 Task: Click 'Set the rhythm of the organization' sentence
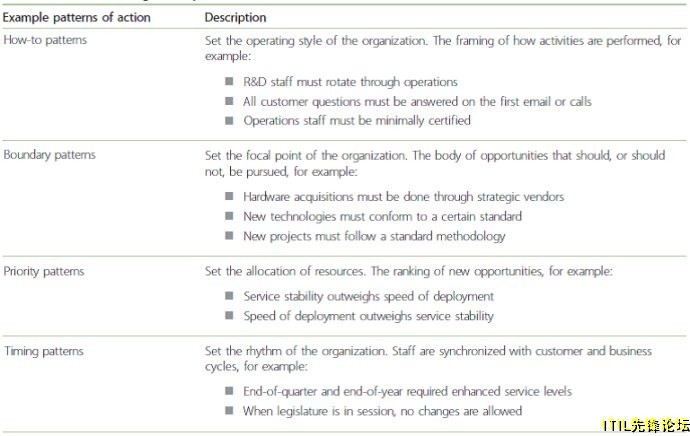pyautogui.click(x=296, y=351)
